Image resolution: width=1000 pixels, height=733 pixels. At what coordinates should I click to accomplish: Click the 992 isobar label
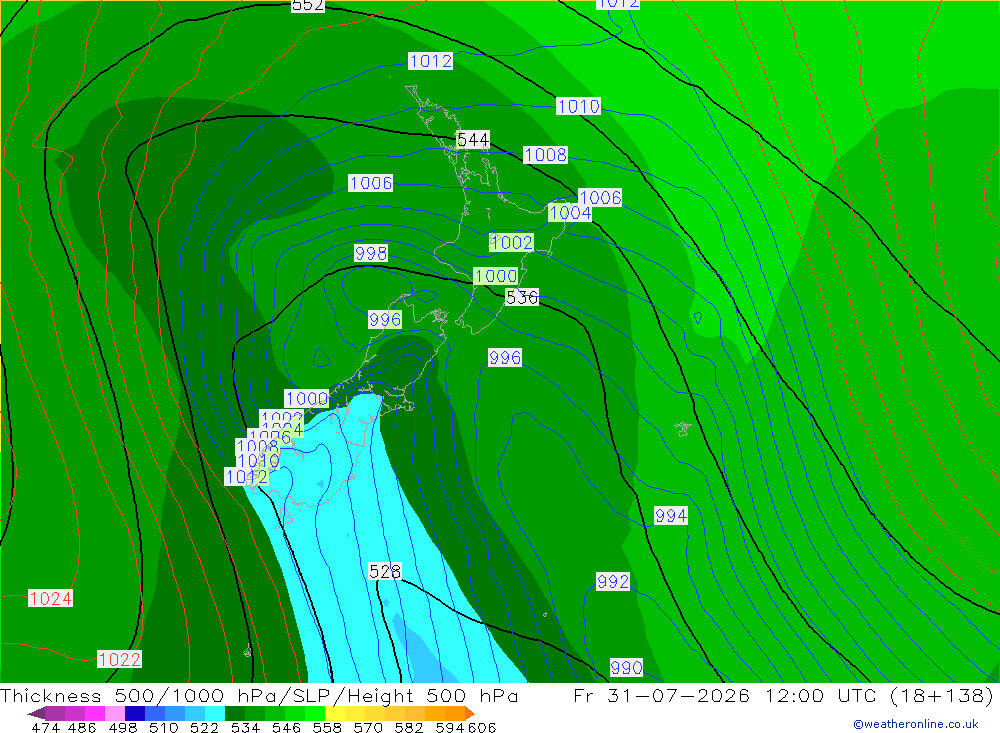613,582
